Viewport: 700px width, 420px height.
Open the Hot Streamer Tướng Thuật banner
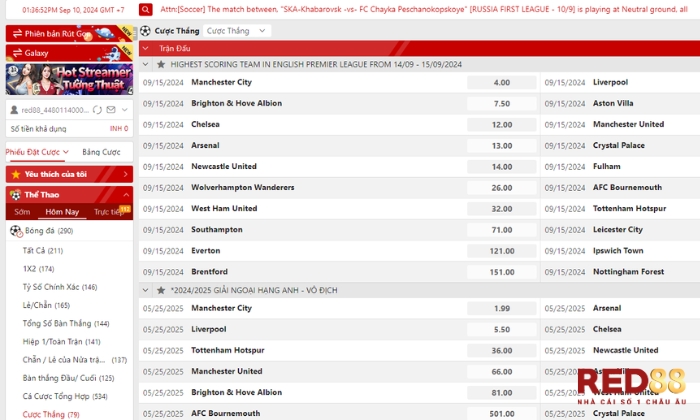[x=69, y=79]
